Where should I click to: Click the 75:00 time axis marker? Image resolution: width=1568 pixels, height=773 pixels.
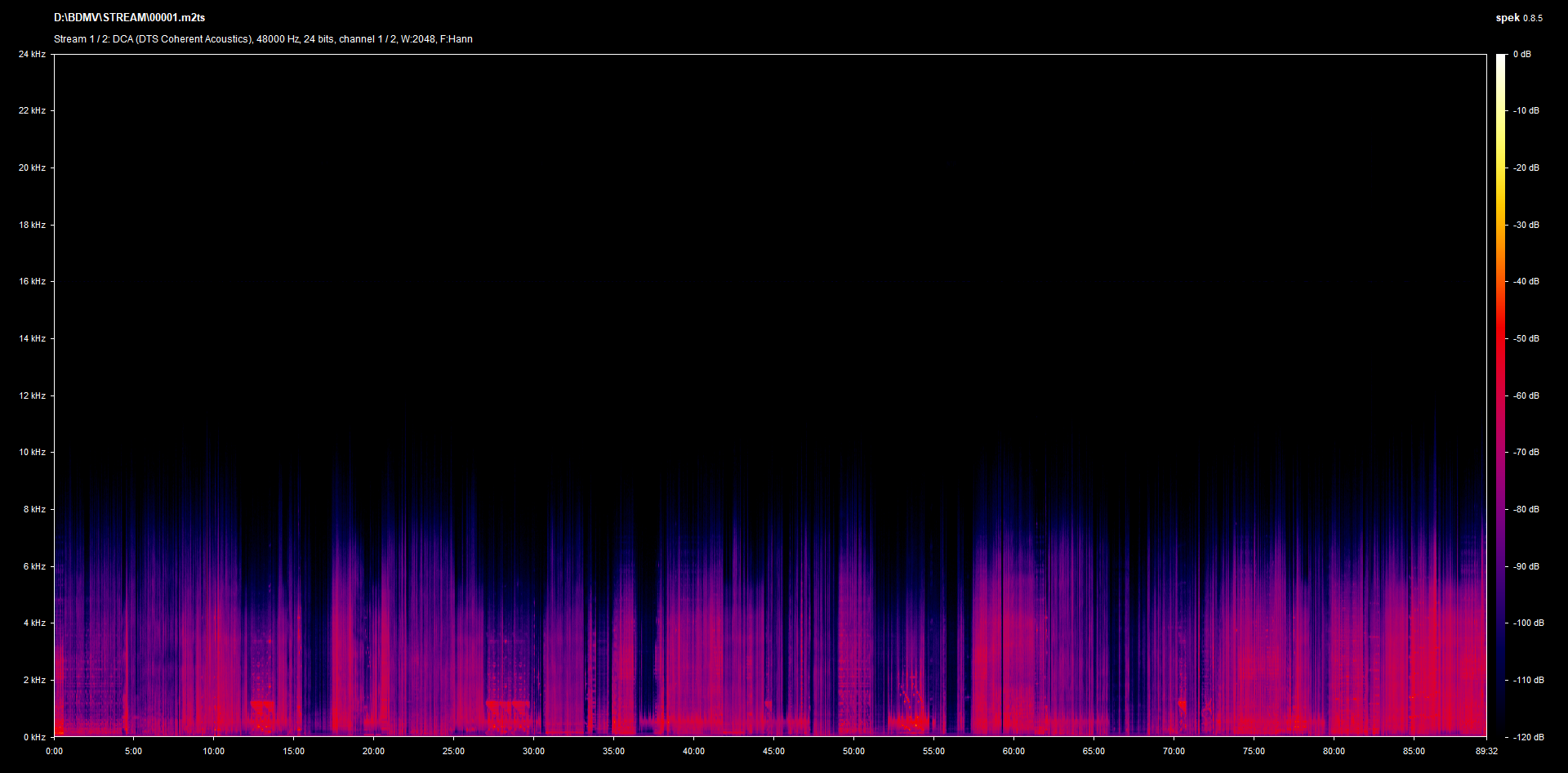[x=1254, y=751]
